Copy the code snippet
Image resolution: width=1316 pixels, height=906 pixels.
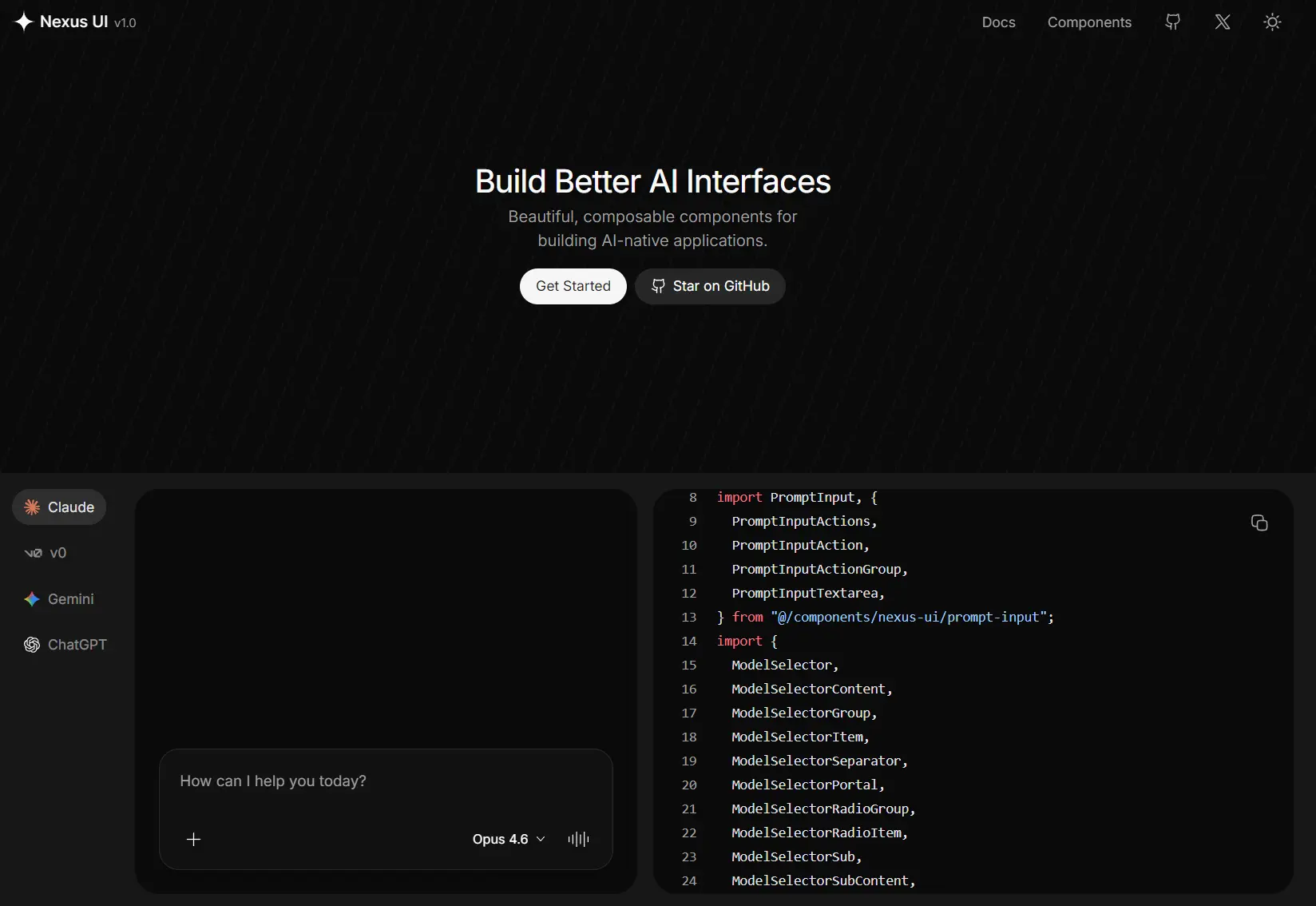[1259, 523]
